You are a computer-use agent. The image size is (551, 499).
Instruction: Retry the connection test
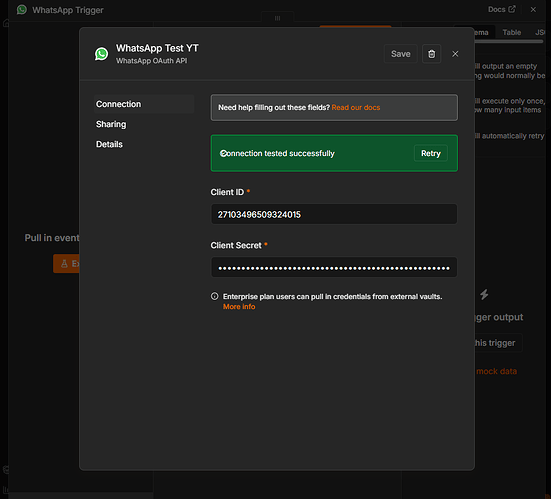point(431,154)
